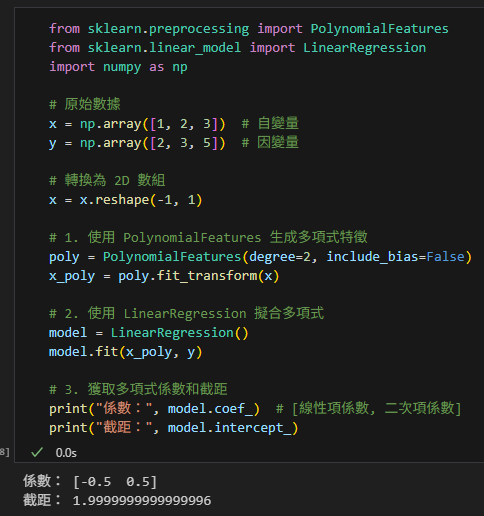Click the line "model = LinearRegression()"
The image size is (484, 516).
(x=149, y=333)
